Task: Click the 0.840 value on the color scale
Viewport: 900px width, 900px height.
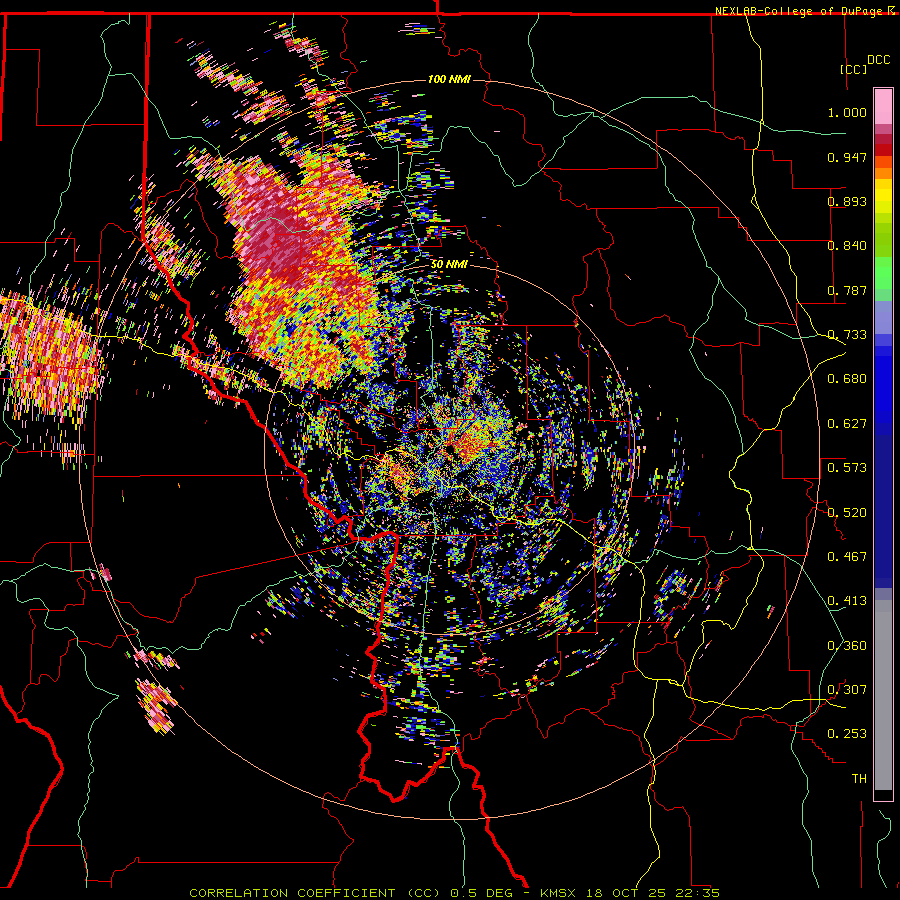Action: click(x=847, y=246)
